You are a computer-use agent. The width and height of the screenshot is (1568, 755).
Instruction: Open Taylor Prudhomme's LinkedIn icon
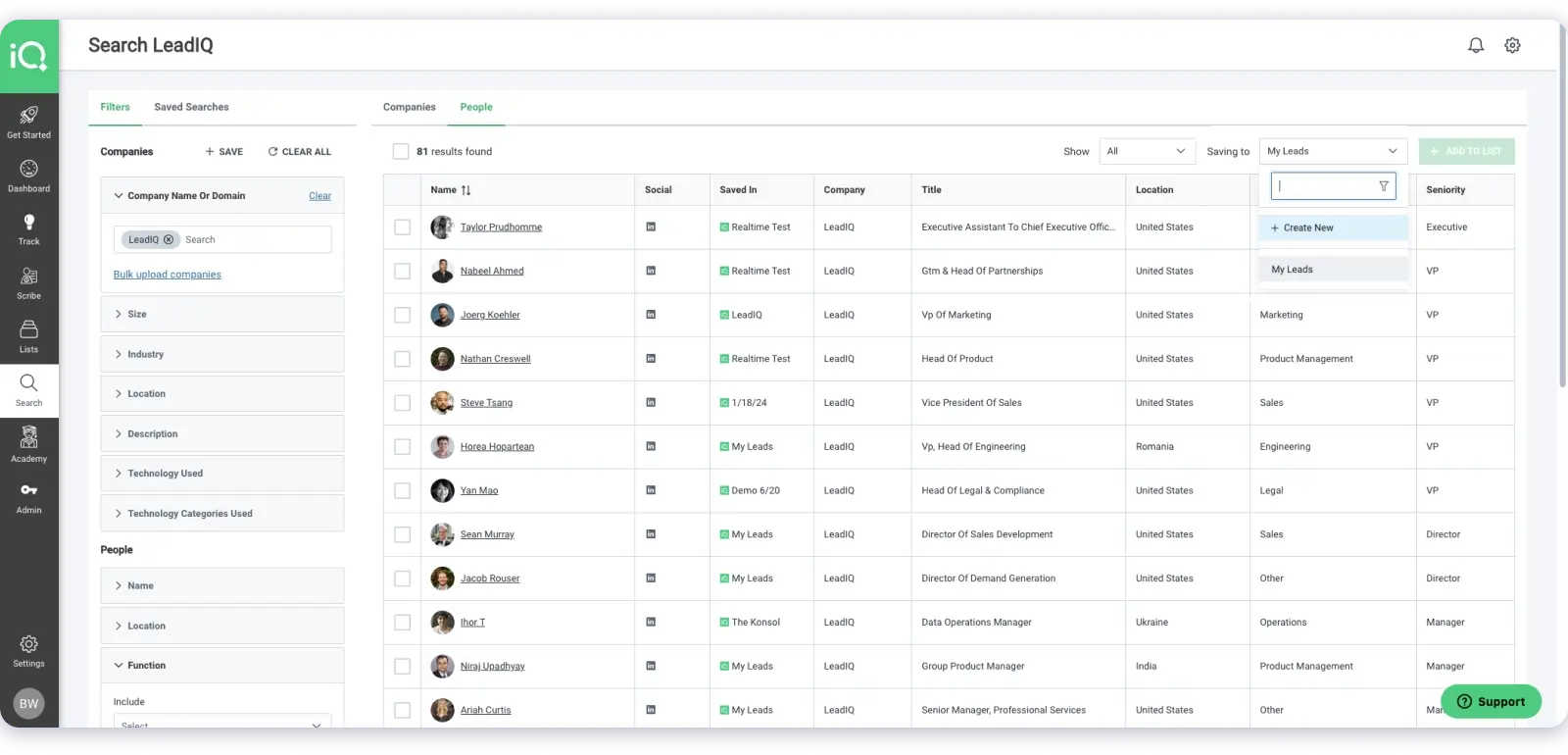pyautogui.click(x=651, y=226)
